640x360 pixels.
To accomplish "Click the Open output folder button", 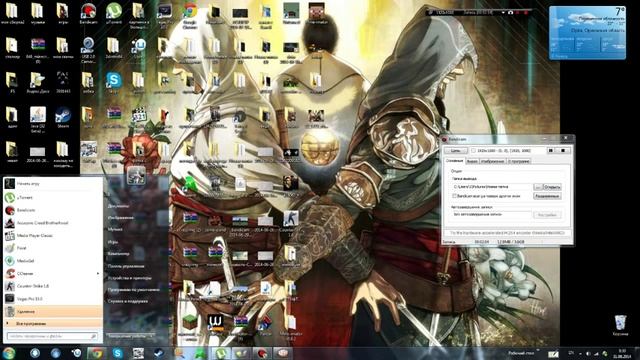I will coord(552,187).
